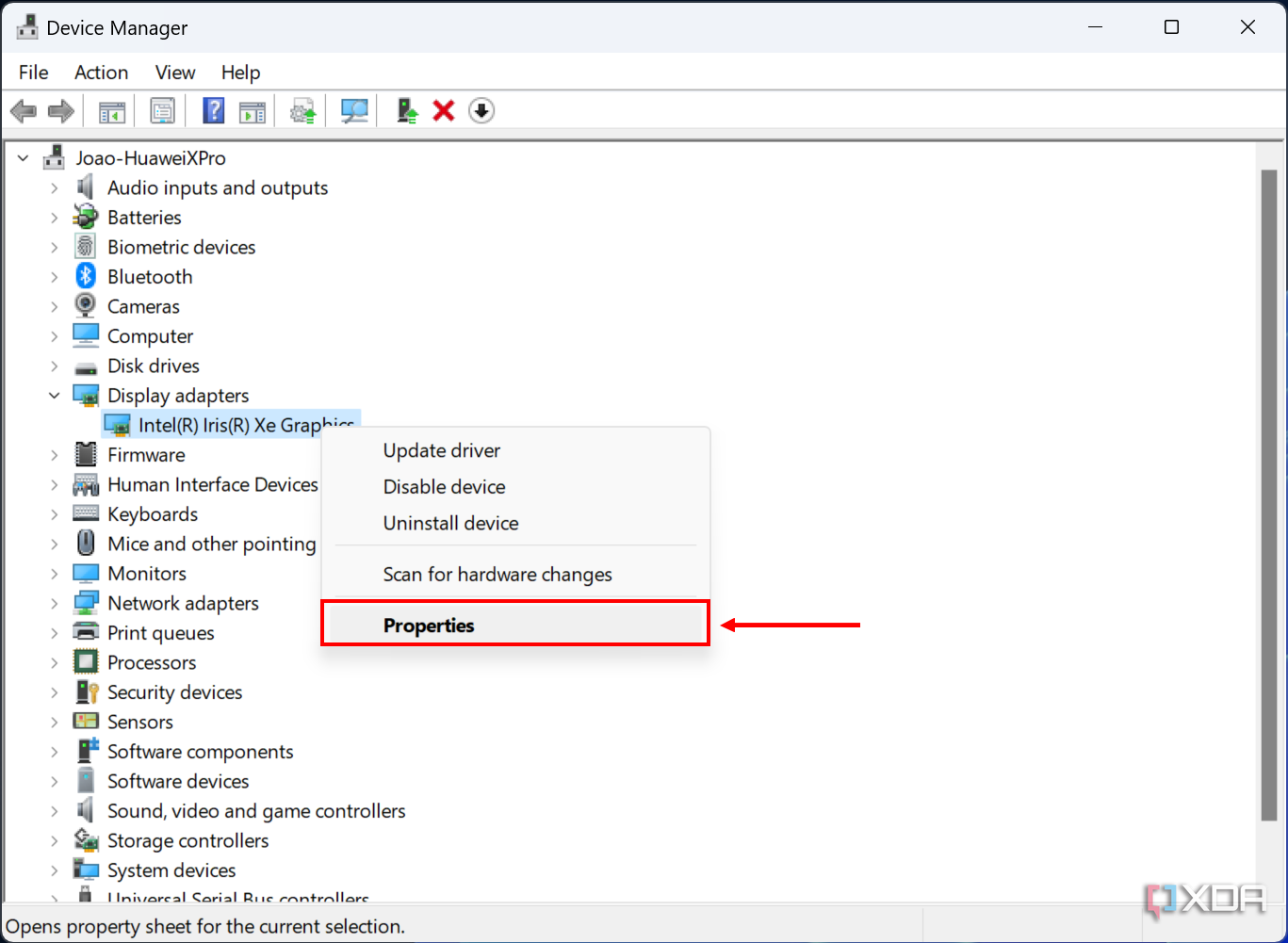This screenshot has height=943, width=1288.
Task: Click the Audio inputs and outputs speaker icon
Action: tap(86, 187)
